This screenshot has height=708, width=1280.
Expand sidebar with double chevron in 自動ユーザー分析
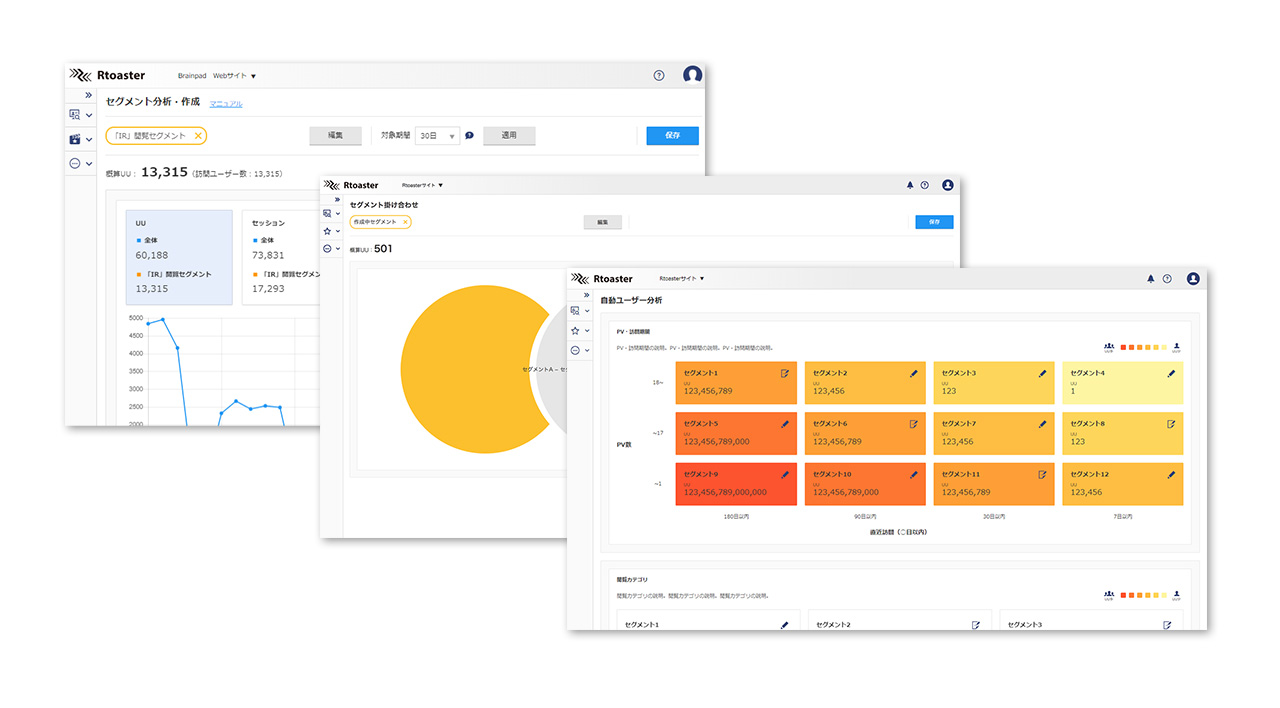(588, 296)
